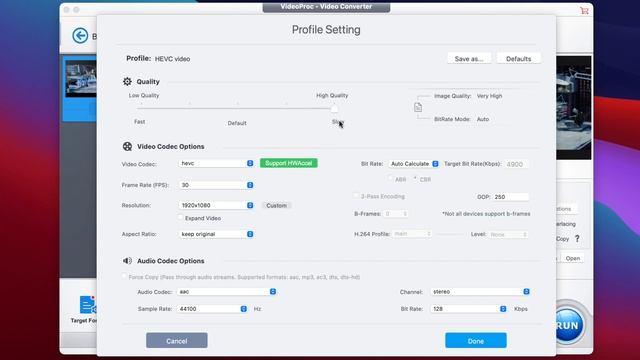
Task: Select the video thumbnail in main window
Action: pos(81,78)
